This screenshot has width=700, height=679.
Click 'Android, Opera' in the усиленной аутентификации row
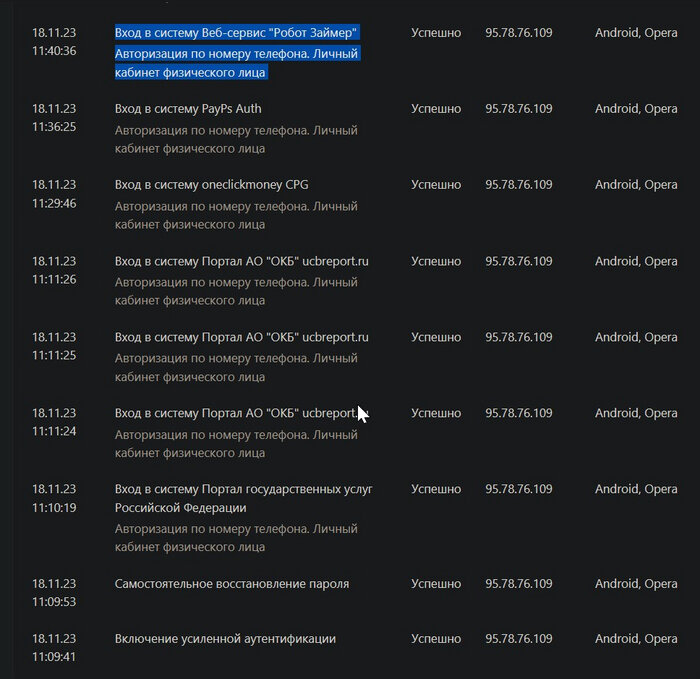(636, 638)
